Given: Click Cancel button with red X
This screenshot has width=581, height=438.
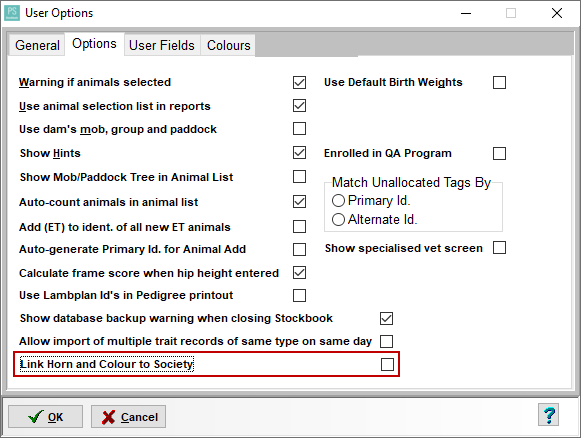Looking at the screenshot, I should tap(129, 417).
